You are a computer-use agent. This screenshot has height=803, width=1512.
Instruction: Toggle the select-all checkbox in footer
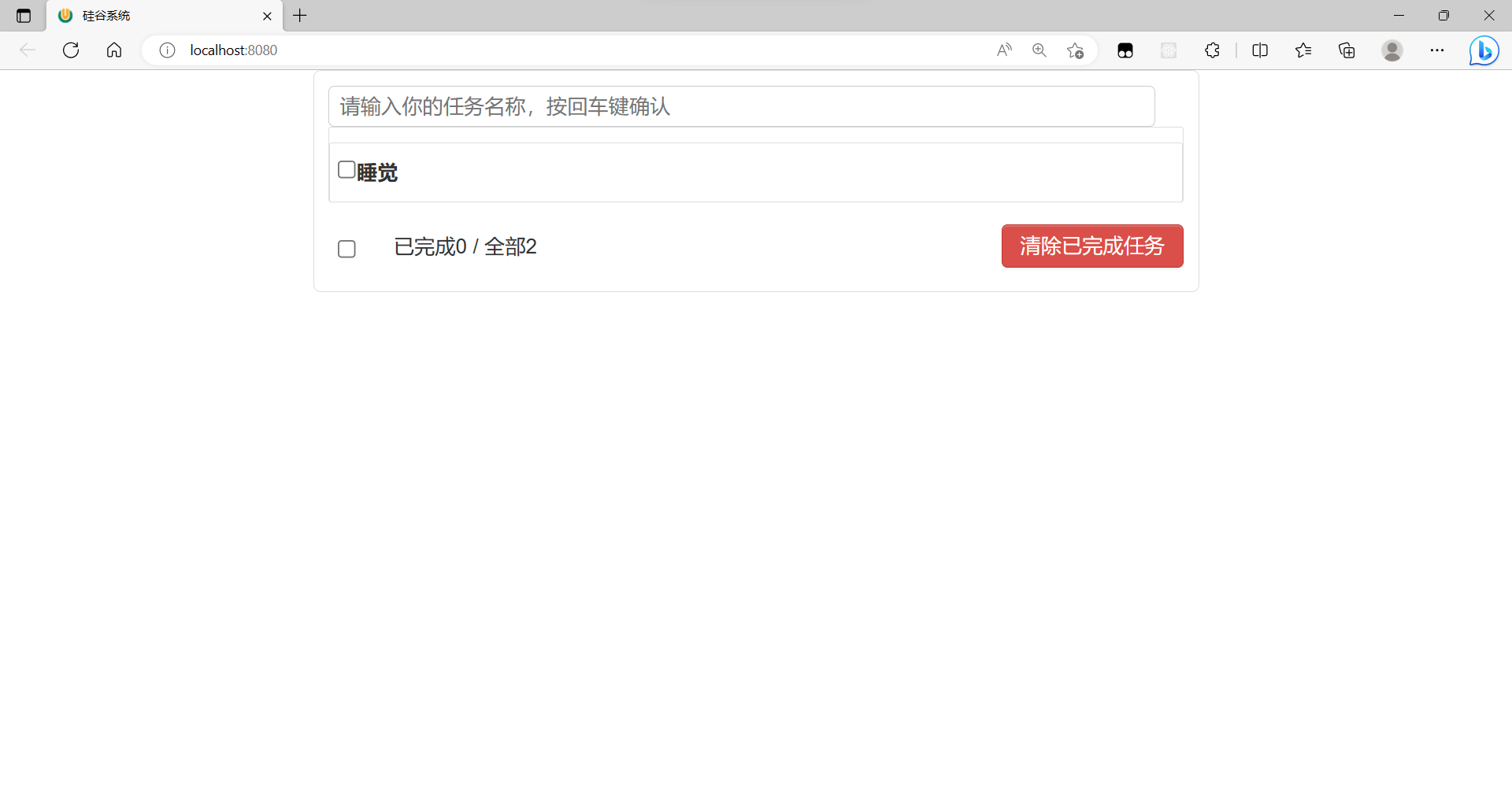(x=346, y=249)
